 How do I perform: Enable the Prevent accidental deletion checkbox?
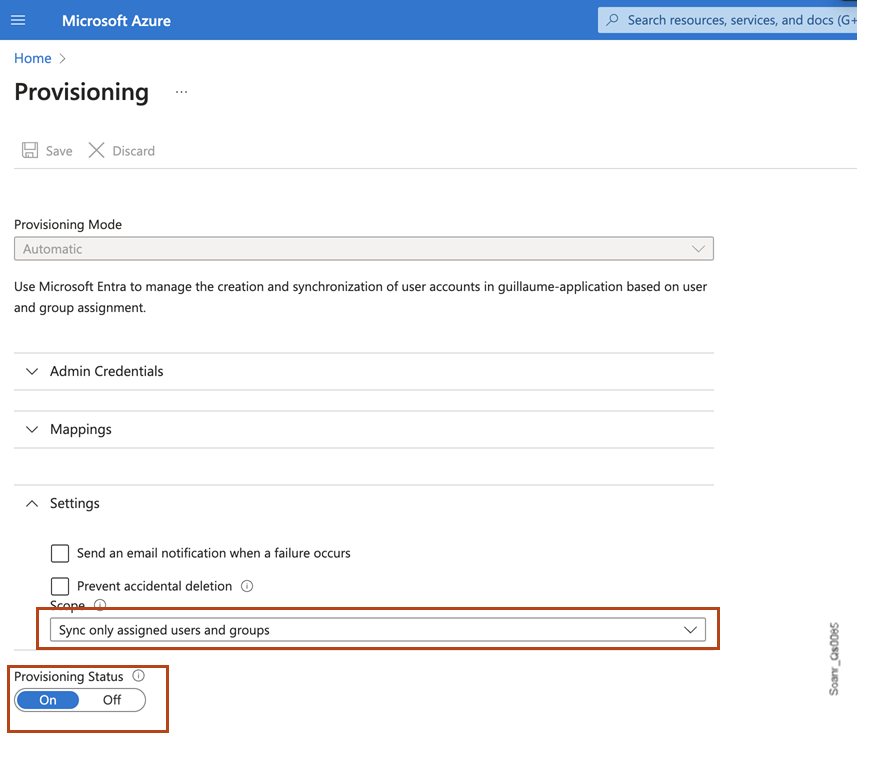(x=60, y=586)
